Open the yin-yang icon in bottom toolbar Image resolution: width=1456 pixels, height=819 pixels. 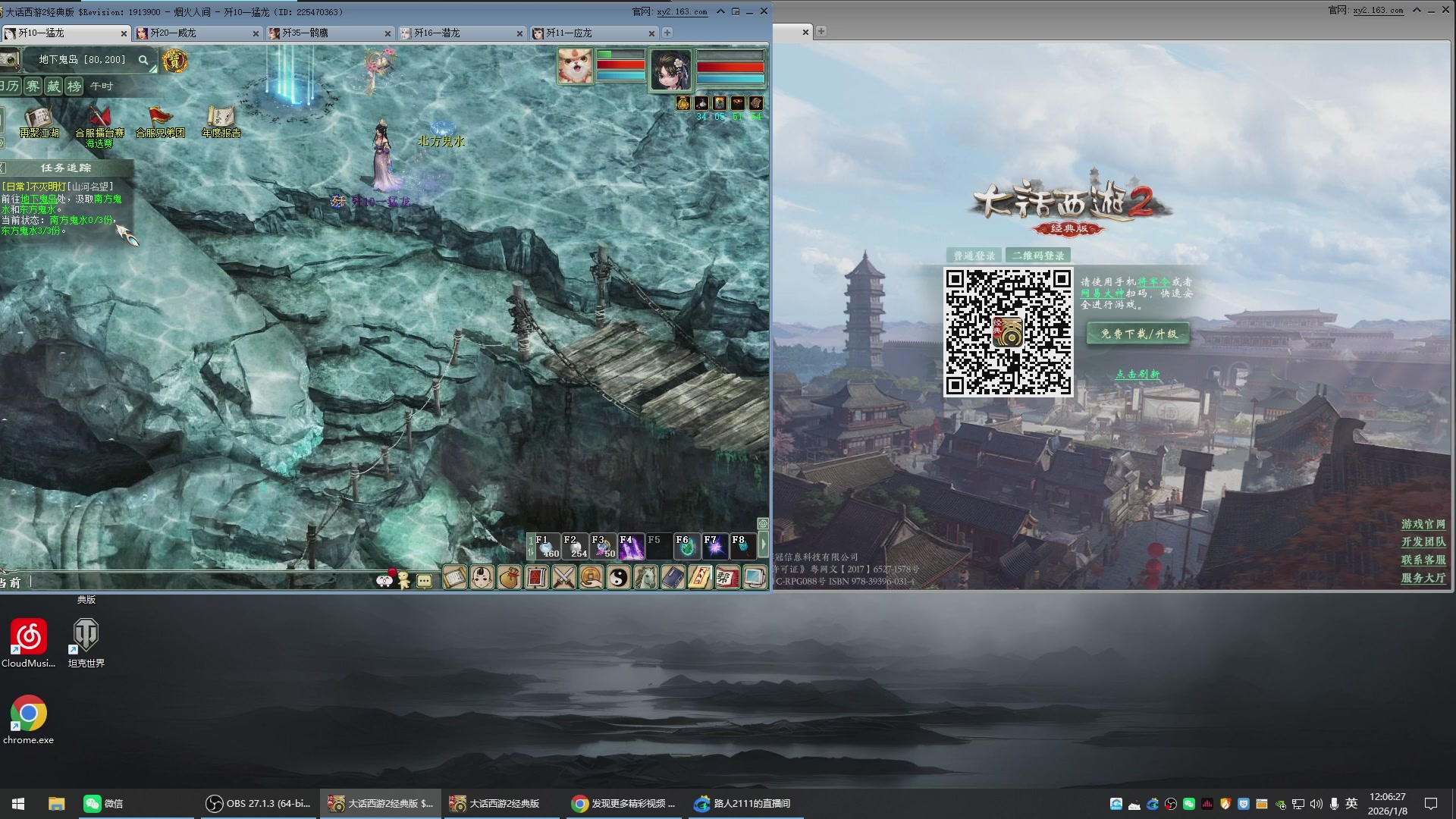pos(619,578)
